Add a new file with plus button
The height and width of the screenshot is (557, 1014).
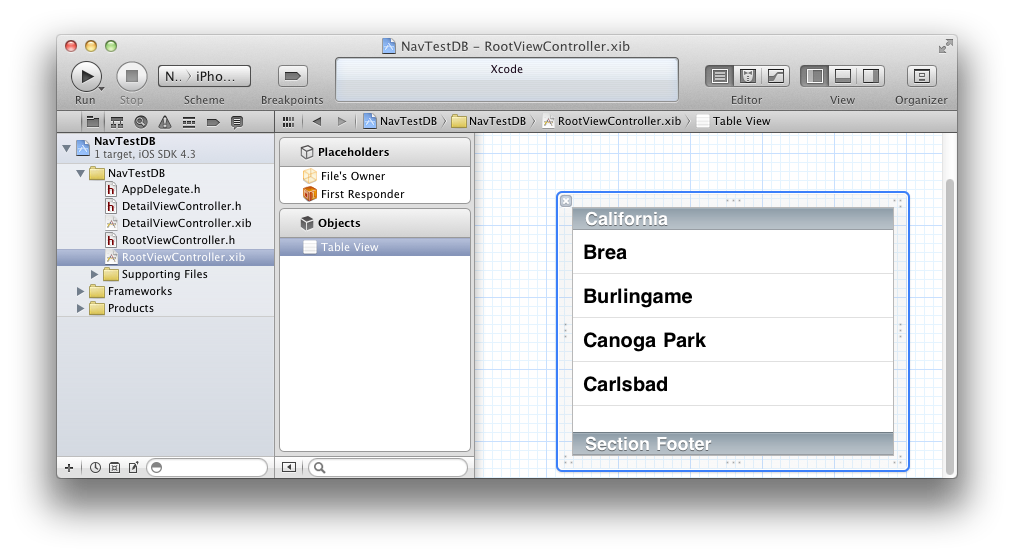[69, 467]
